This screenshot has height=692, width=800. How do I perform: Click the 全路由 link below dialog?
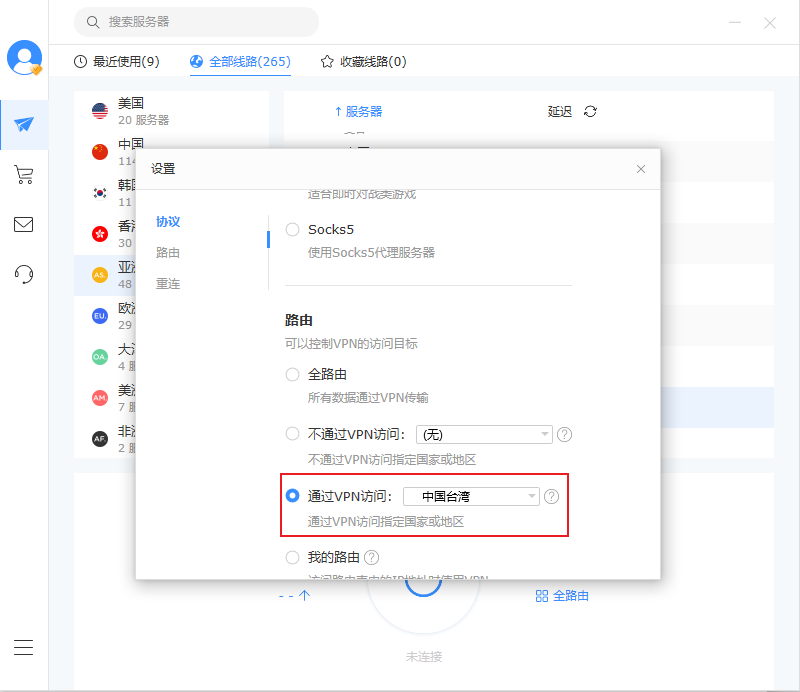tap(571, 596)
